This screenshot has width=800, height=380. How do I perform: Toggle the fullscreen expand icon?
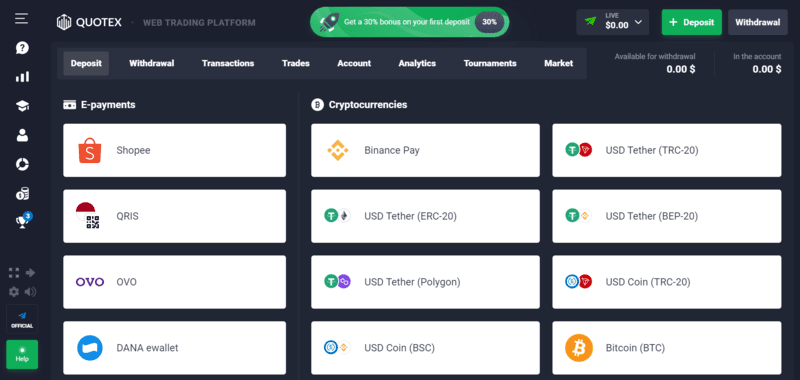[x=14, y=272]
